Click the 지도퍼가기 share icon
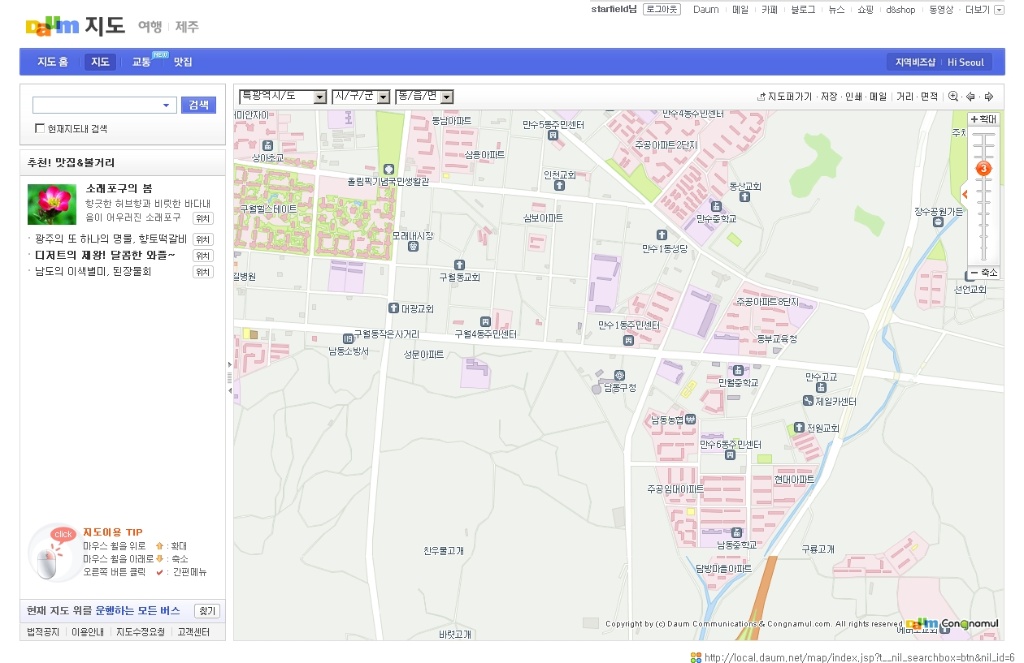Viewport: 1024px width, 663px height. click(761, 97)
